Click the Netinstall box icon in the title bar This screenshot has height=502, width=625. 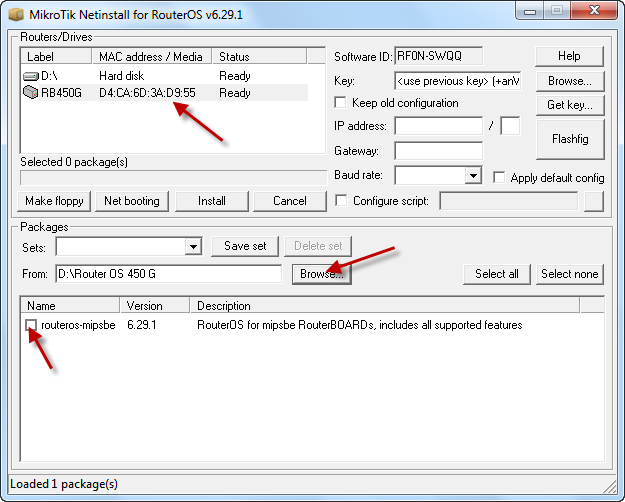[x=16, y=15]
